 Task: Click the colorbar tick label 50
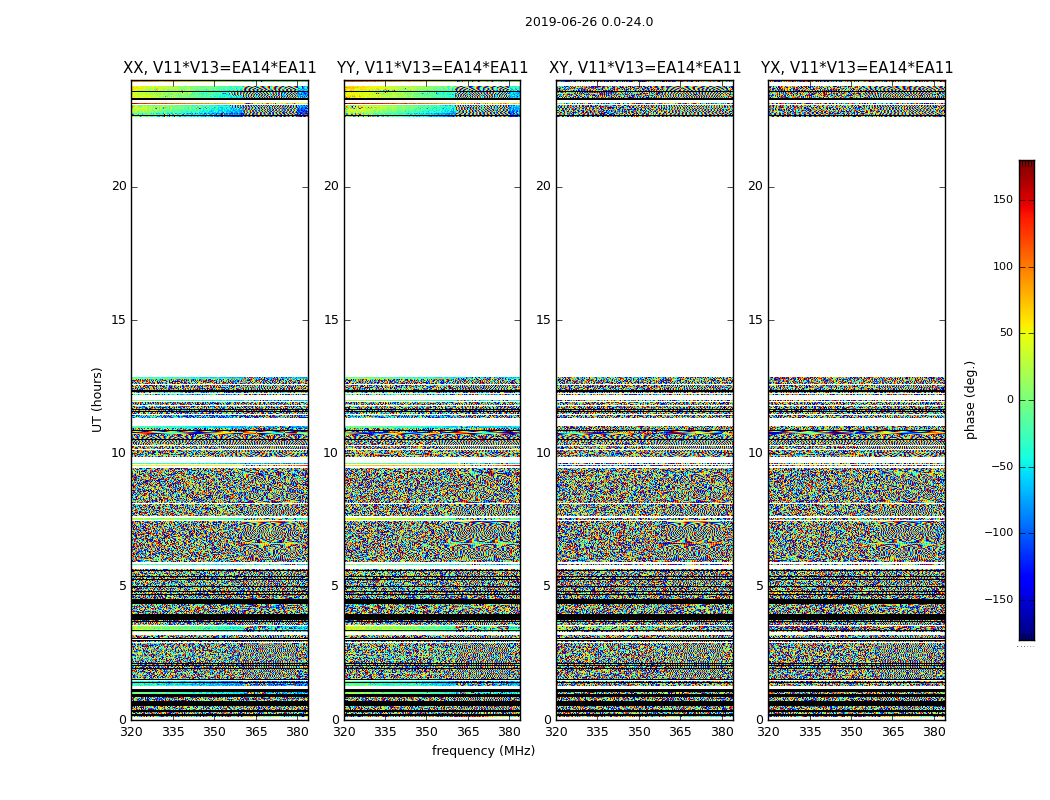coord(1006,333)
